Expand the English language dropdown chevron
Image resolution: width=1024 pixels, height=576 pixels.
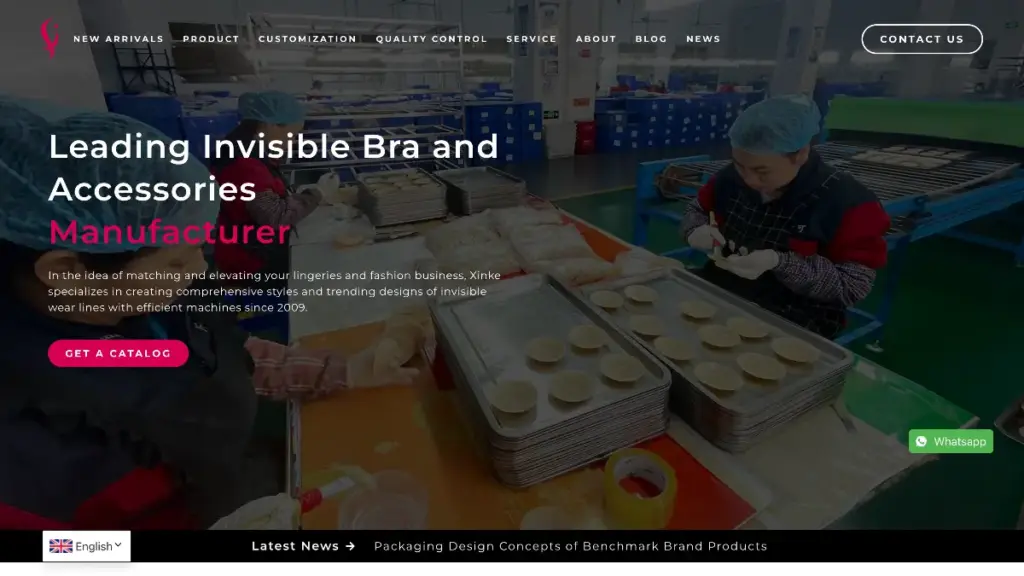pyautogui.click(x=118, y=545)
